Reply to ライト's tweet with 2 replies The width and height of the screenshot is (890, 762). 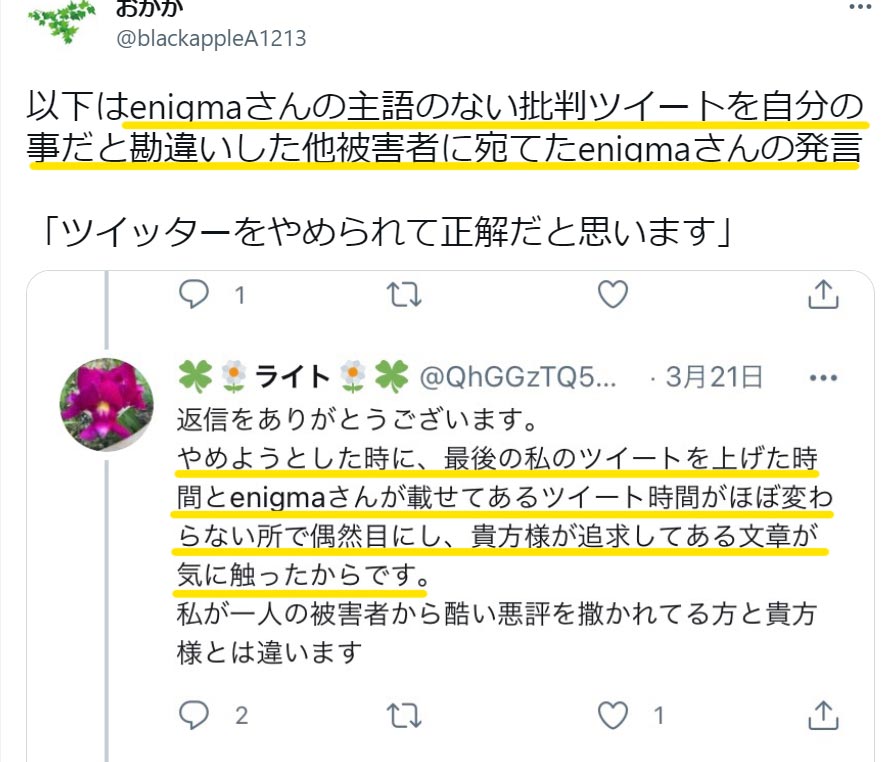[x=194, y=715]
